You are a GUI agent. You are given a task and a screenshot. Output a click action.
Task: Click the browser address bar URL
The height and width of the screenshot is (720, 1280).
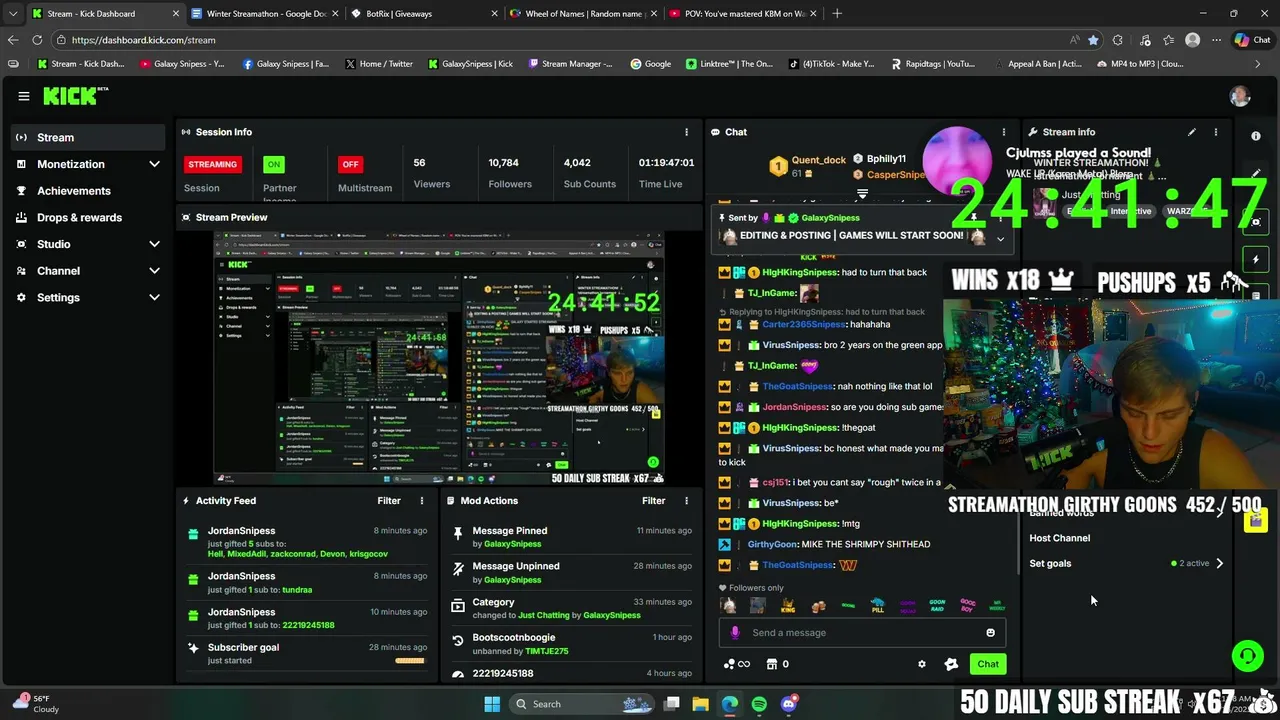click(x=143, y=40)
